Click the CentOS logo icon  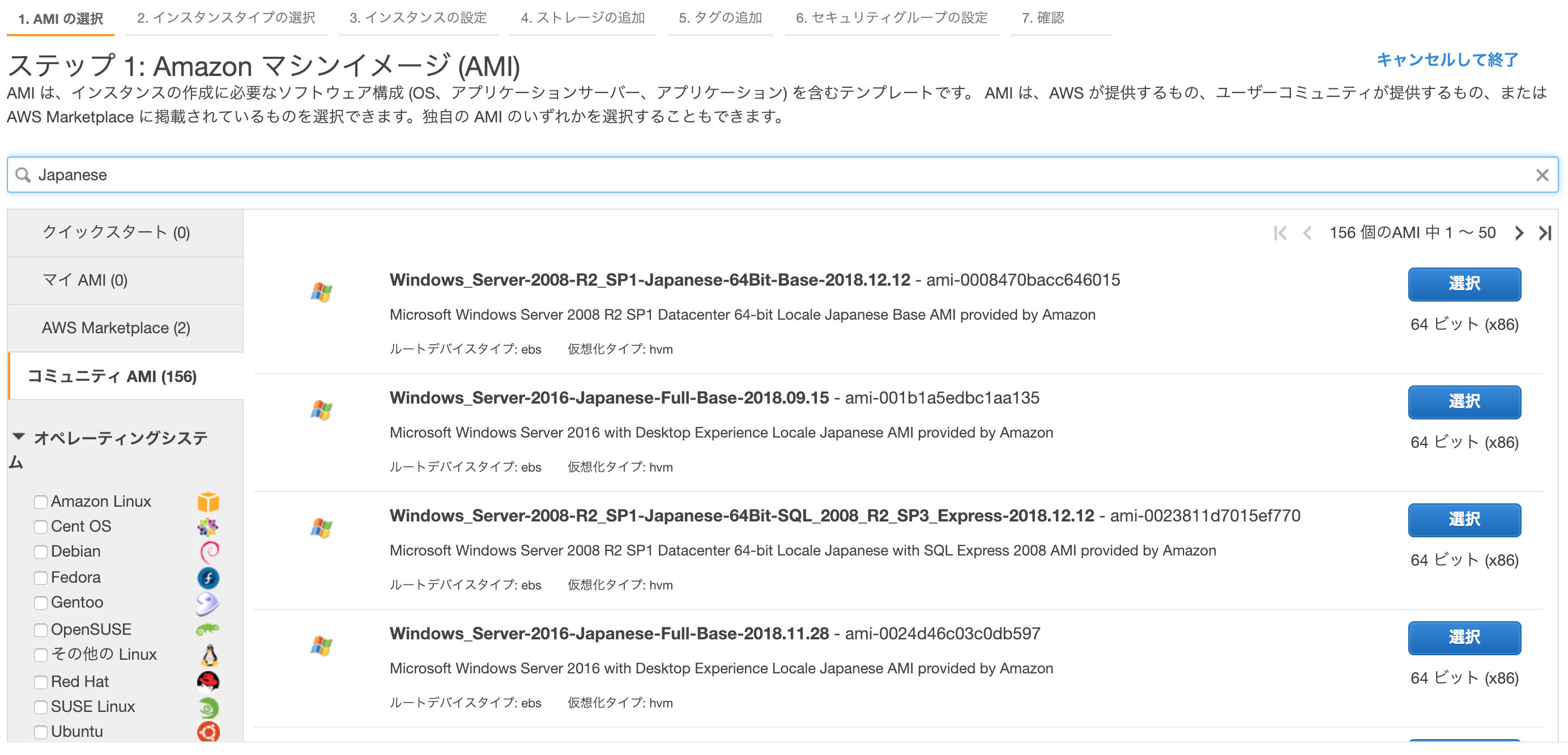[x=207, y=527]
